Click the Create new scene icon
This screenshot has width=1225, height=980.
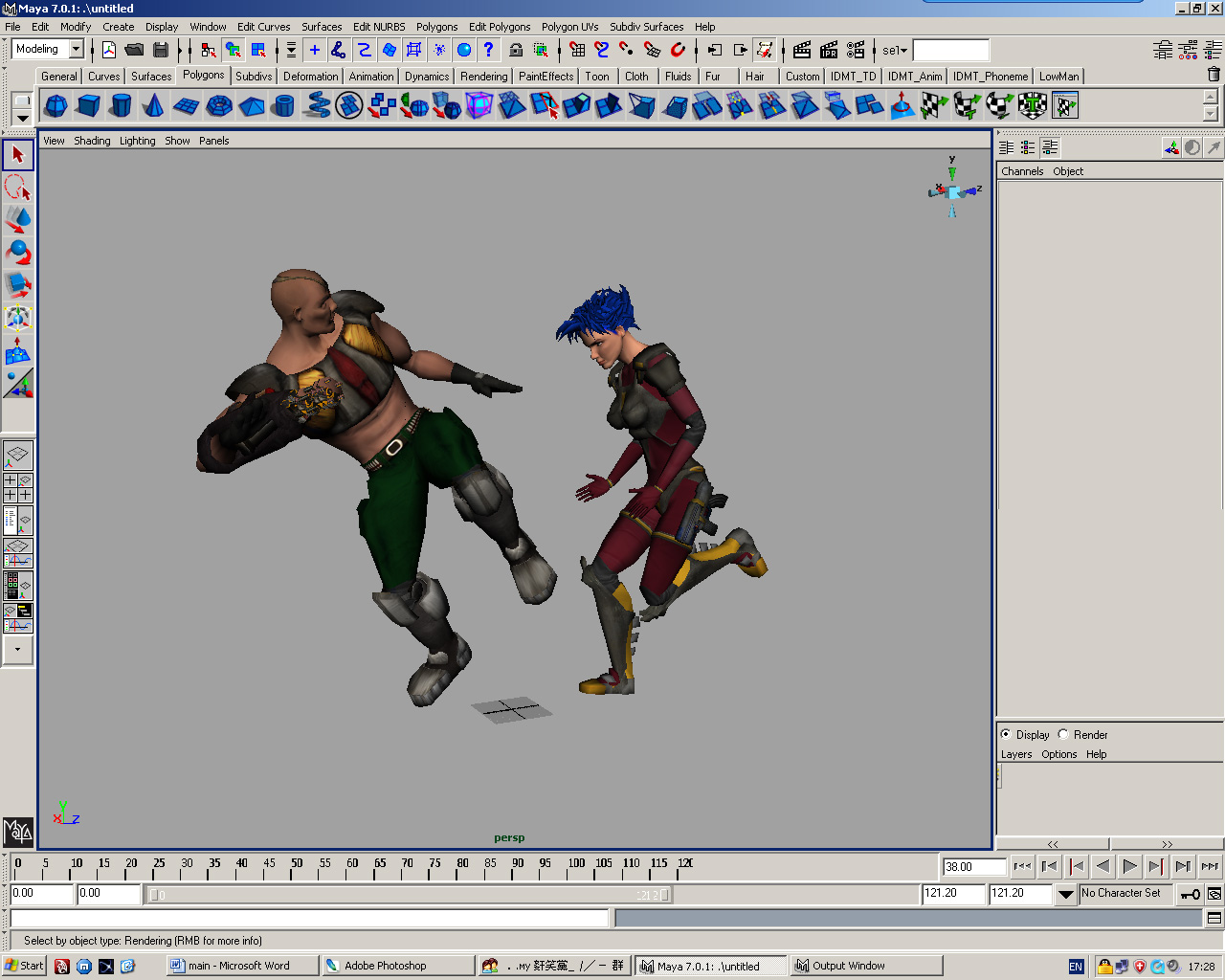[109, 50]
